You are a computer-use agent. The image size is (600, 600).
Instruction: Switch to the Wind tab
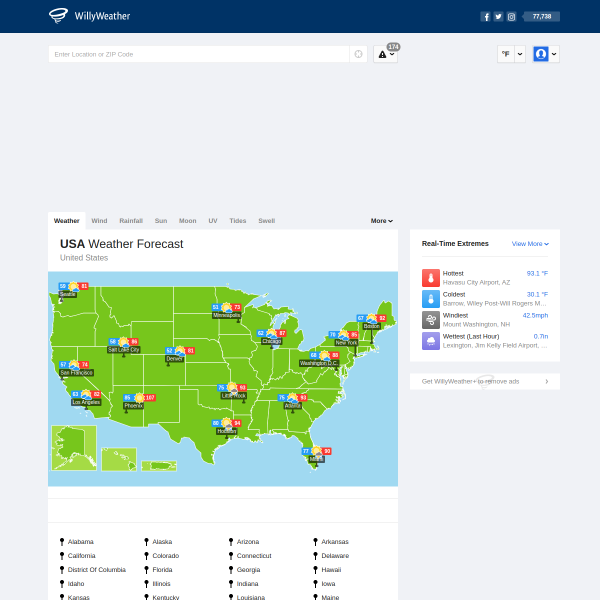pos(99,221)
